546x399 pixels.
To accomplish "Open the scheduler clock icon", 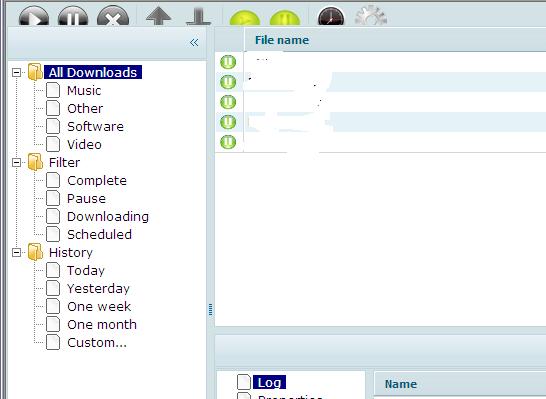I will (x=331, y=16).
